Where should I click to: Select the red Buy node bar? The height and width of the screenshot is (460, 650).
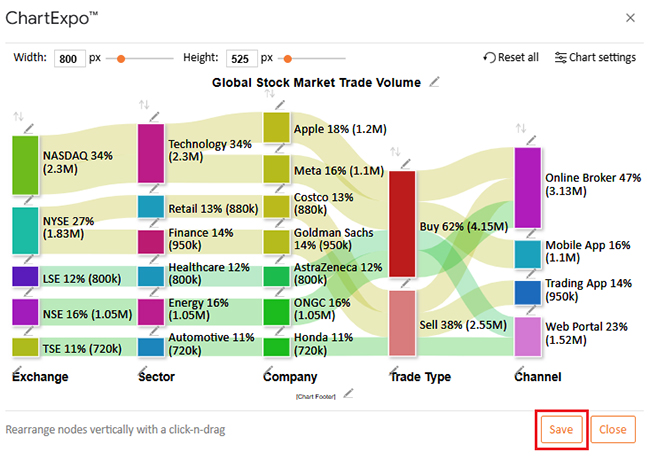(x=402, y=223)
